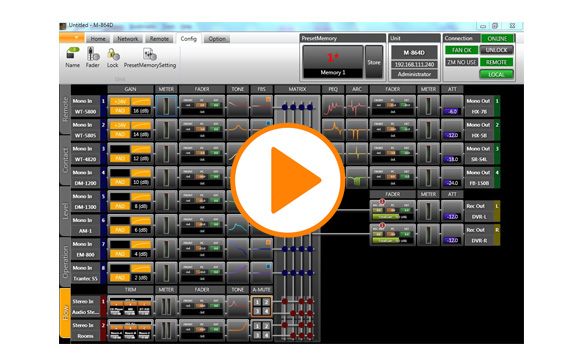This screenshot has width=576, height=360.
Task: Open the ARC block for Mono Out 4
Action: 357,177
